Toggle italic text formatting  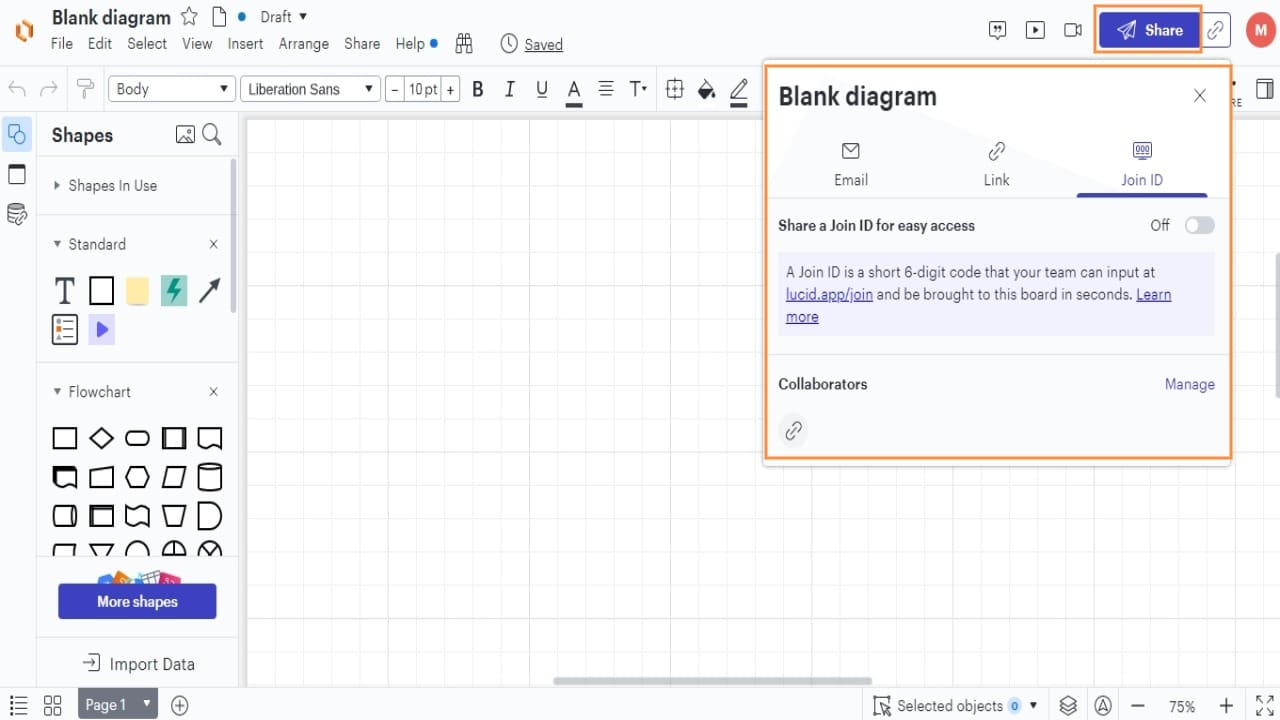coord(510,89)
